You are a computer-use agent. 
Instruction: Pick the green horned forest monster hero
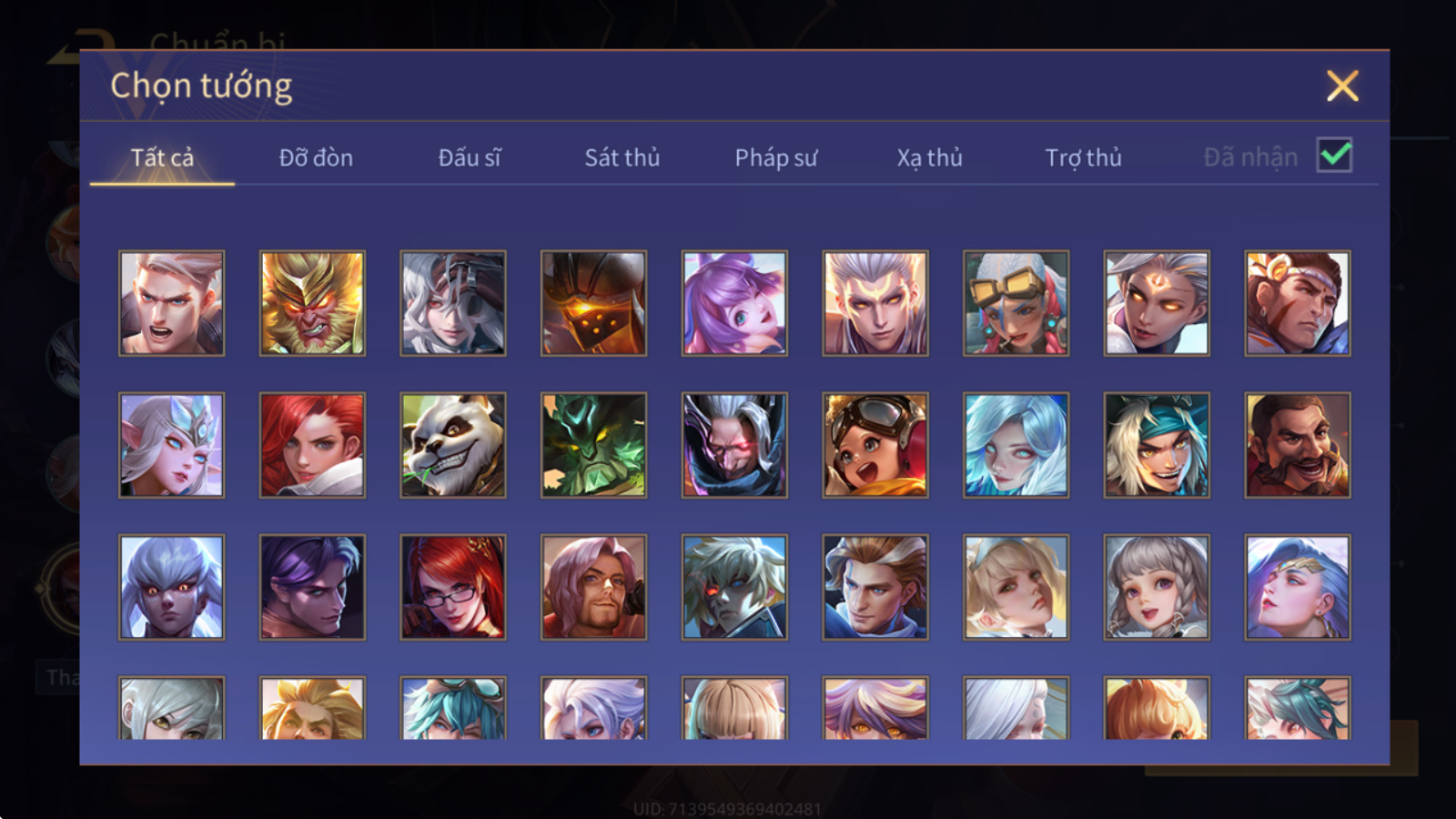click(593, 445)
